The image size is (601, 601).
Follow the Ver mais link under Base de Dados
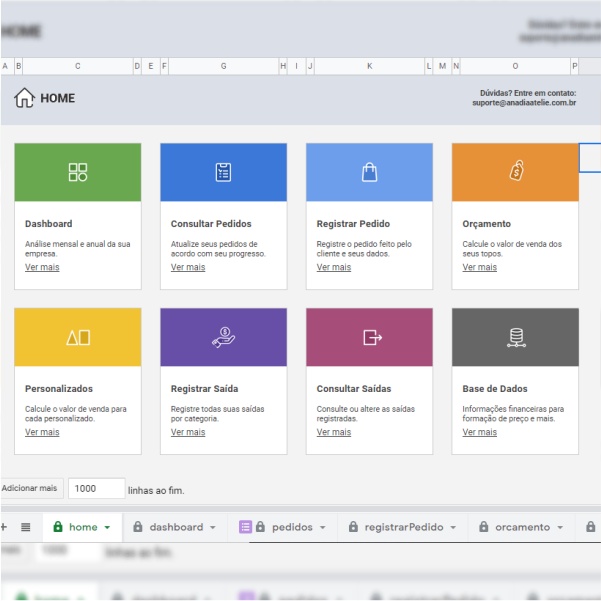tap(480, 432)
